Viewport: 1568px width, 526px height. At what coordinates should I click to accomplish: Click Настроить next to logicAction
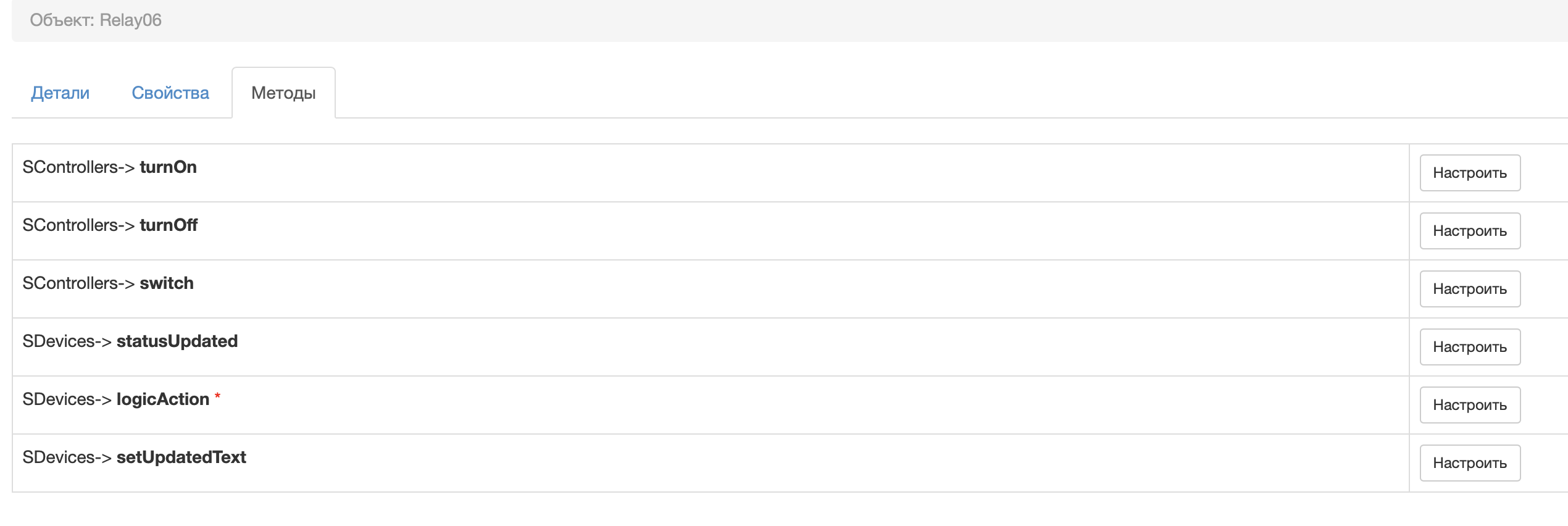[x=1469, y=405]
